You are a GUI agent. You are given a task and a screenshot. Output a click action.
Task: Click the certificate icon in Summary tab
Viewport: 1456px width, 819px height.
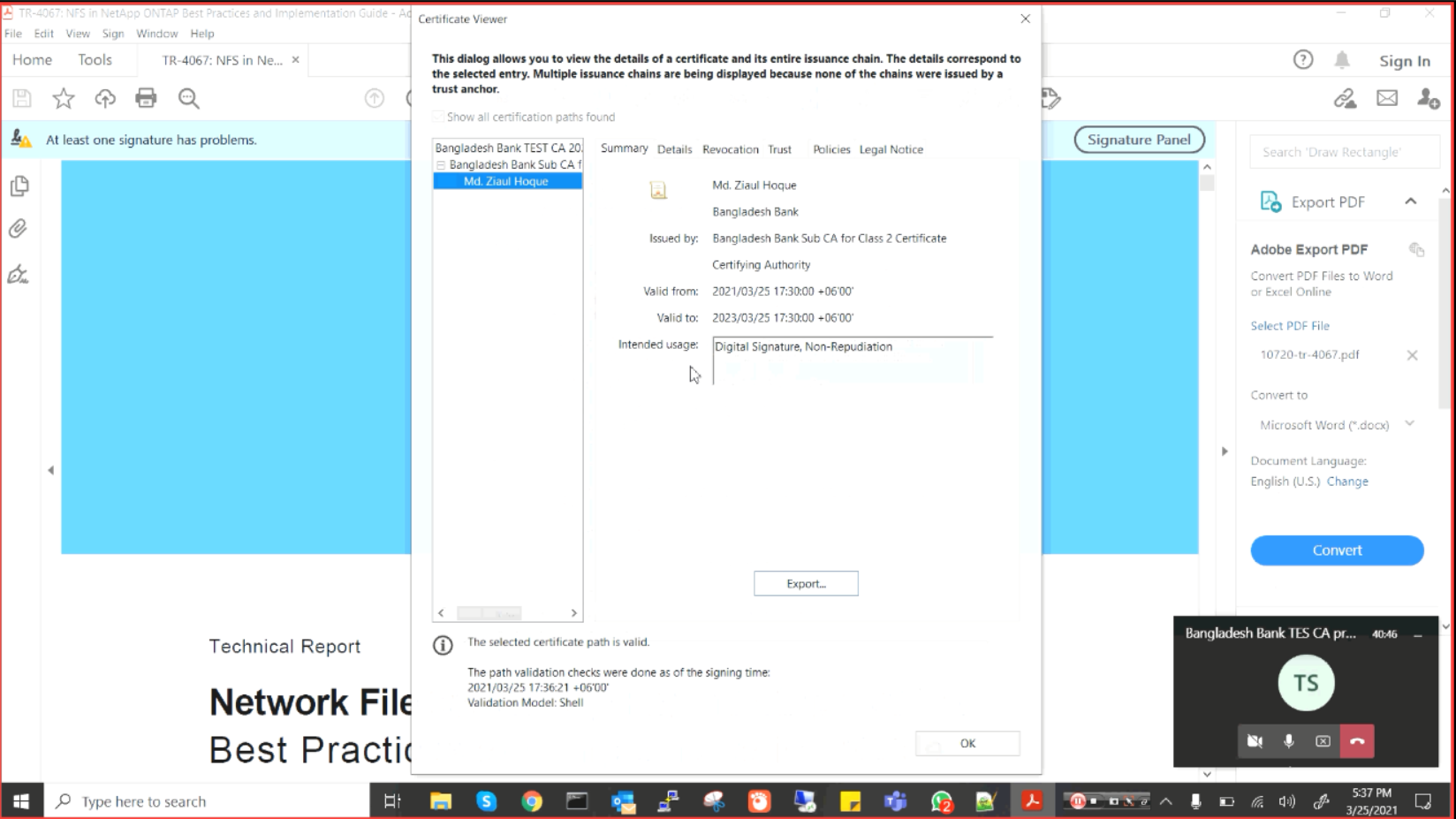pos(658,190)
